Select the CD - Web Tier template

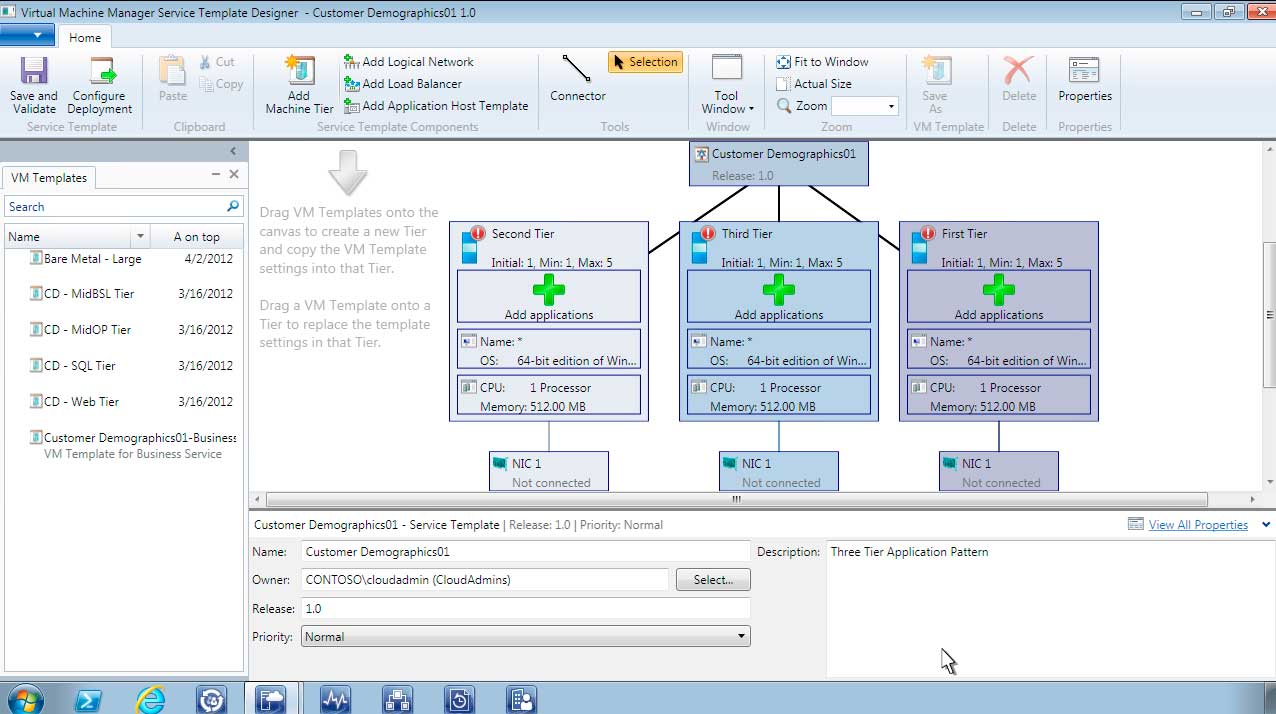(x=81, y=402)
